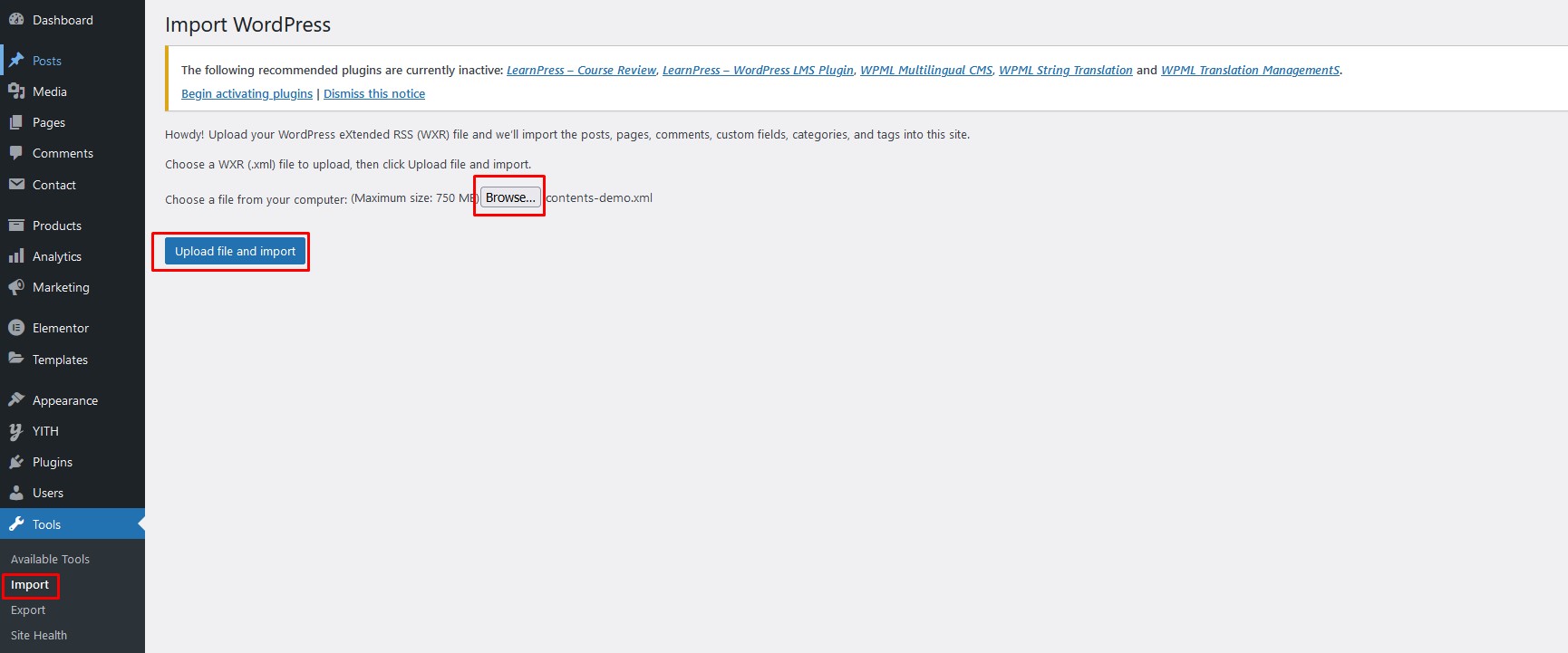Open the Products menu
Image resolution: width=1568 pixels, height=653 pixels.
pyautogui.click(x=56, y=226)
